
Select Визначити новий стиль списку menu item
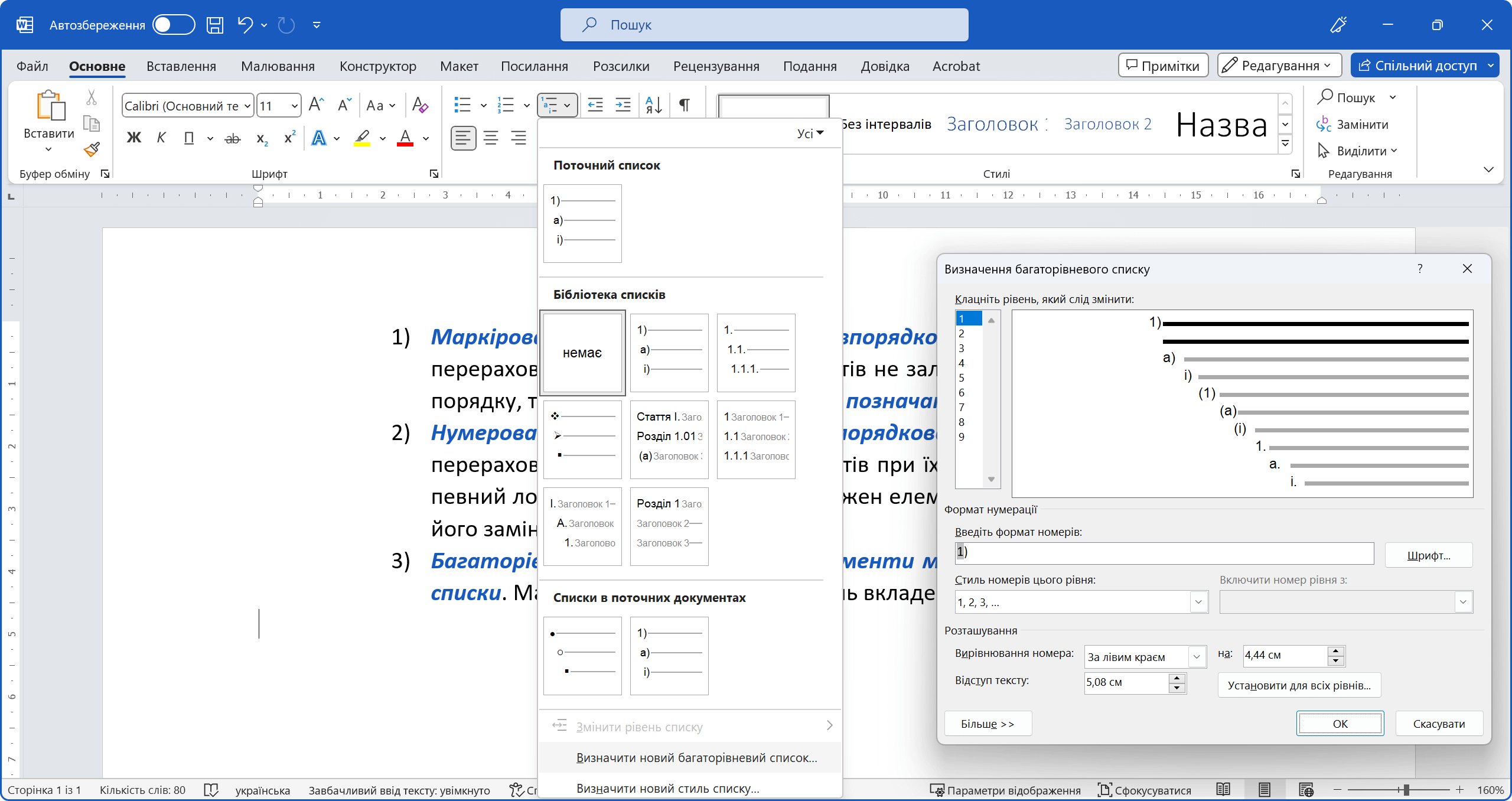[667, 788]
